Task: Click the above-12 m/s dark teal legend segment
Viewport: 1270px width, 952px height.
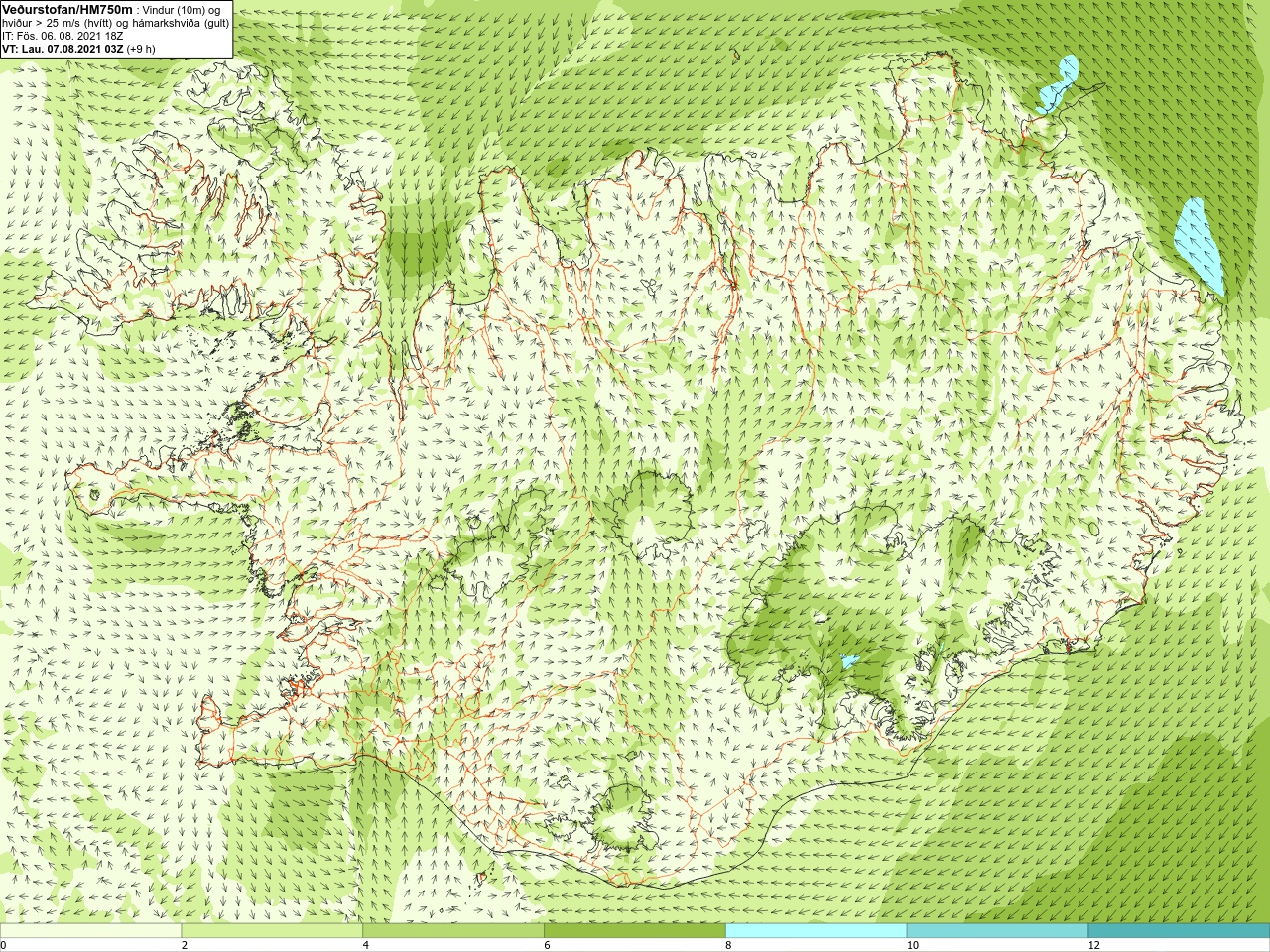Action: [1179, 930]
